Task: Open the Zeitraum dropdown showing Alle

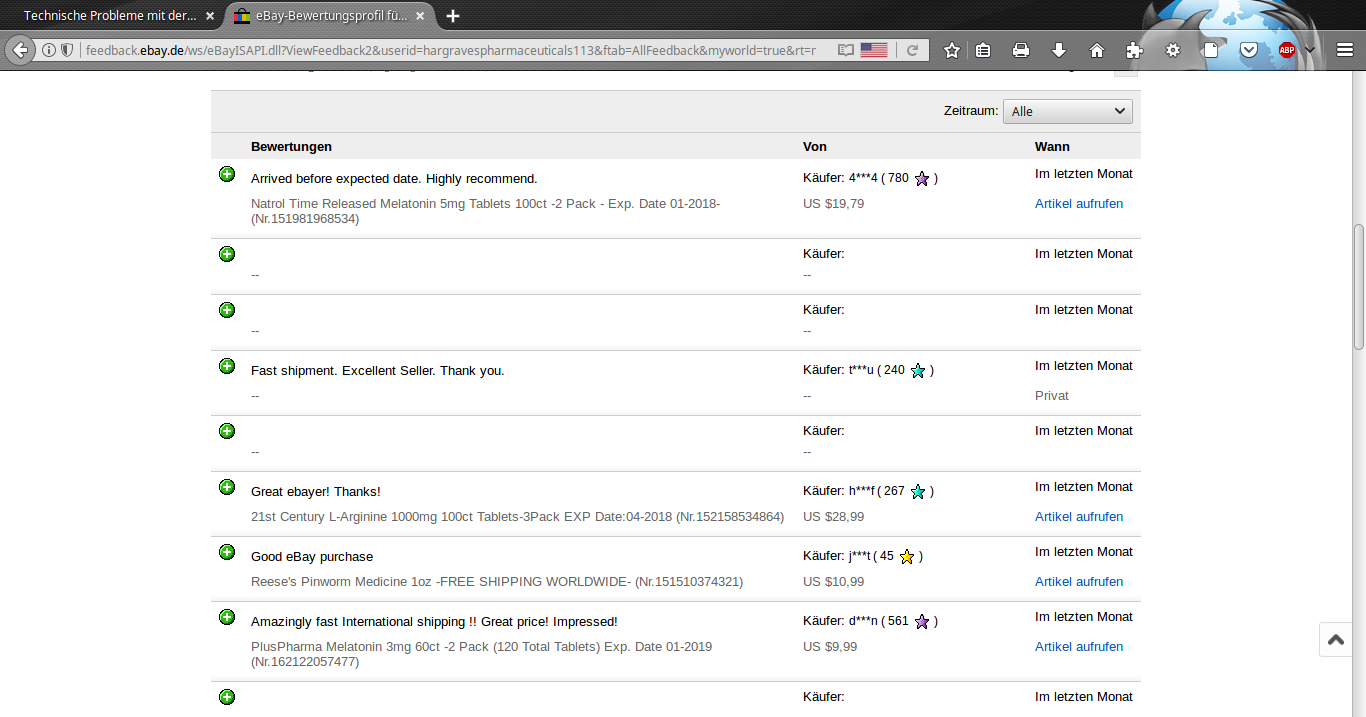Action: pos(1067,111)
